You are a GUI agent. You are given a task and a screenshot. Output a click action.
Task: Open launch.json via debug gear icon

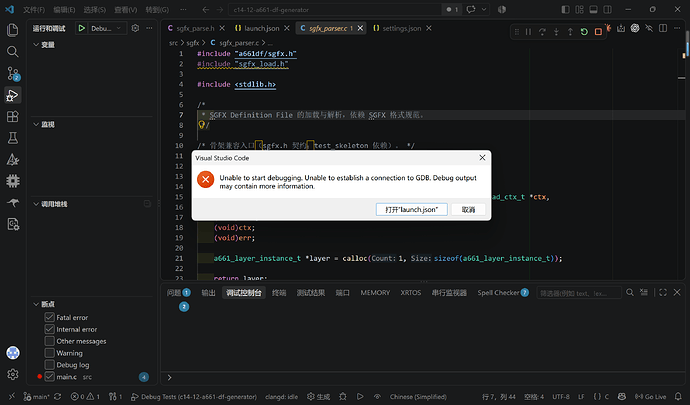click(x=135, y=28)
